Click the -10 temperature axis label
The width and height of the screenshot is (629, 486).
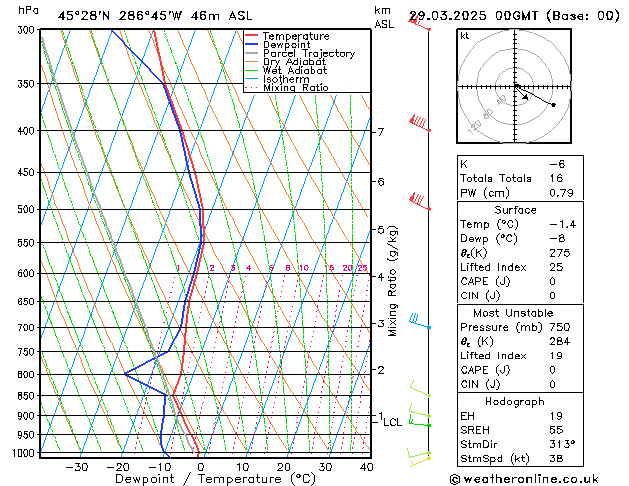tap(159, 467)
